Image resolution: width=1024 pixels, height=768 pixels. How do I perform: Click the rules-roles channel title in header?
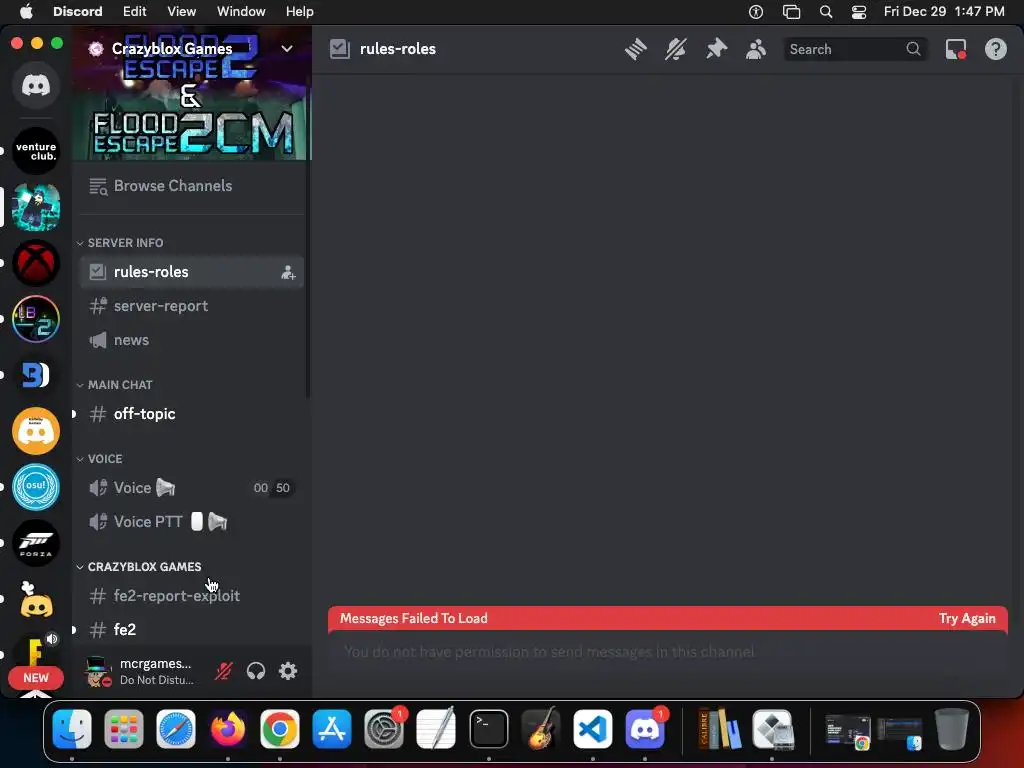(x=398, y=49)
